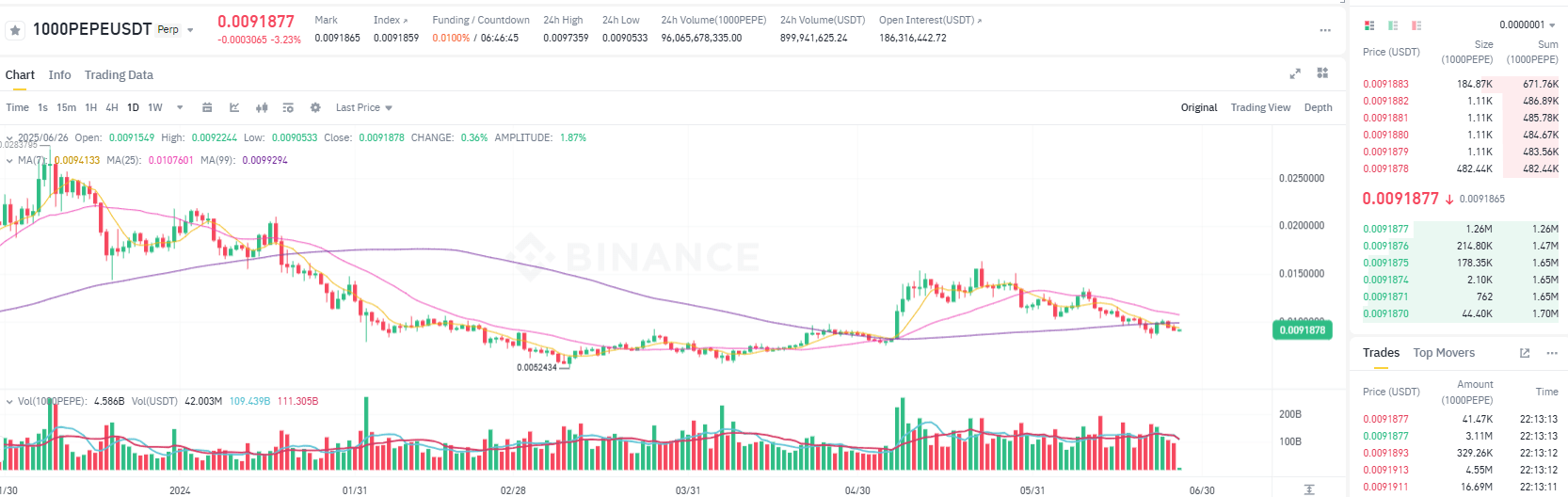Select the 4H time interval
Viewport: 1568px width, 497px height.
(x=112, y=107)
